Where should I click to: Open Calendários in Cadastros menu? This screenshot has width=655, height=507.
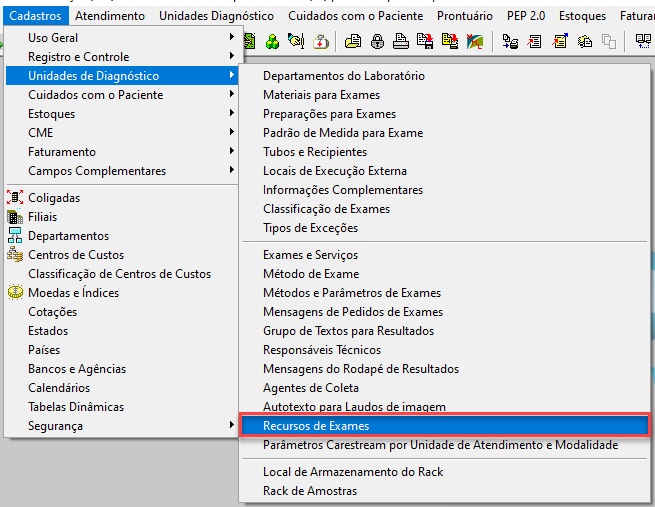122,388
